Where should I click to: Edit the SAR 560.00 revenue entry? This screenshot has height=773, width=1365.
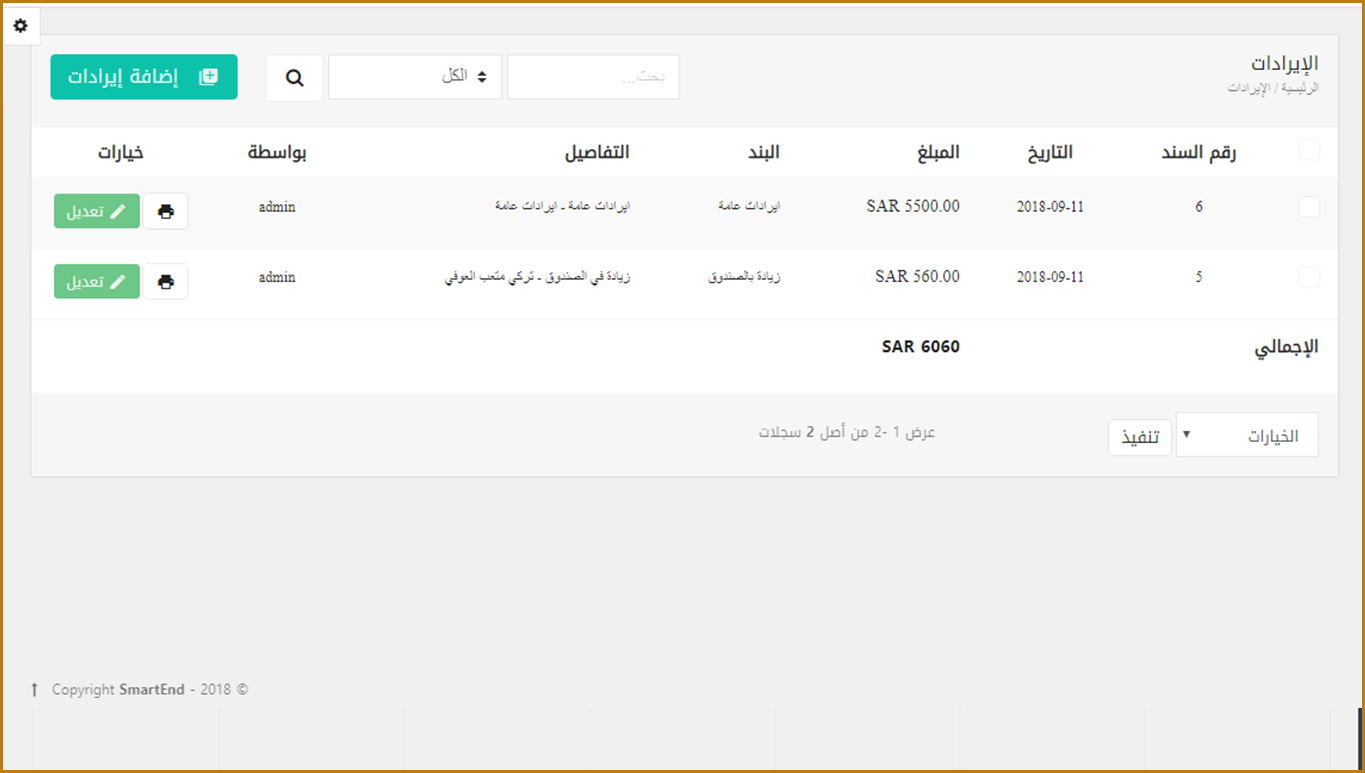[x=97, y=282]
